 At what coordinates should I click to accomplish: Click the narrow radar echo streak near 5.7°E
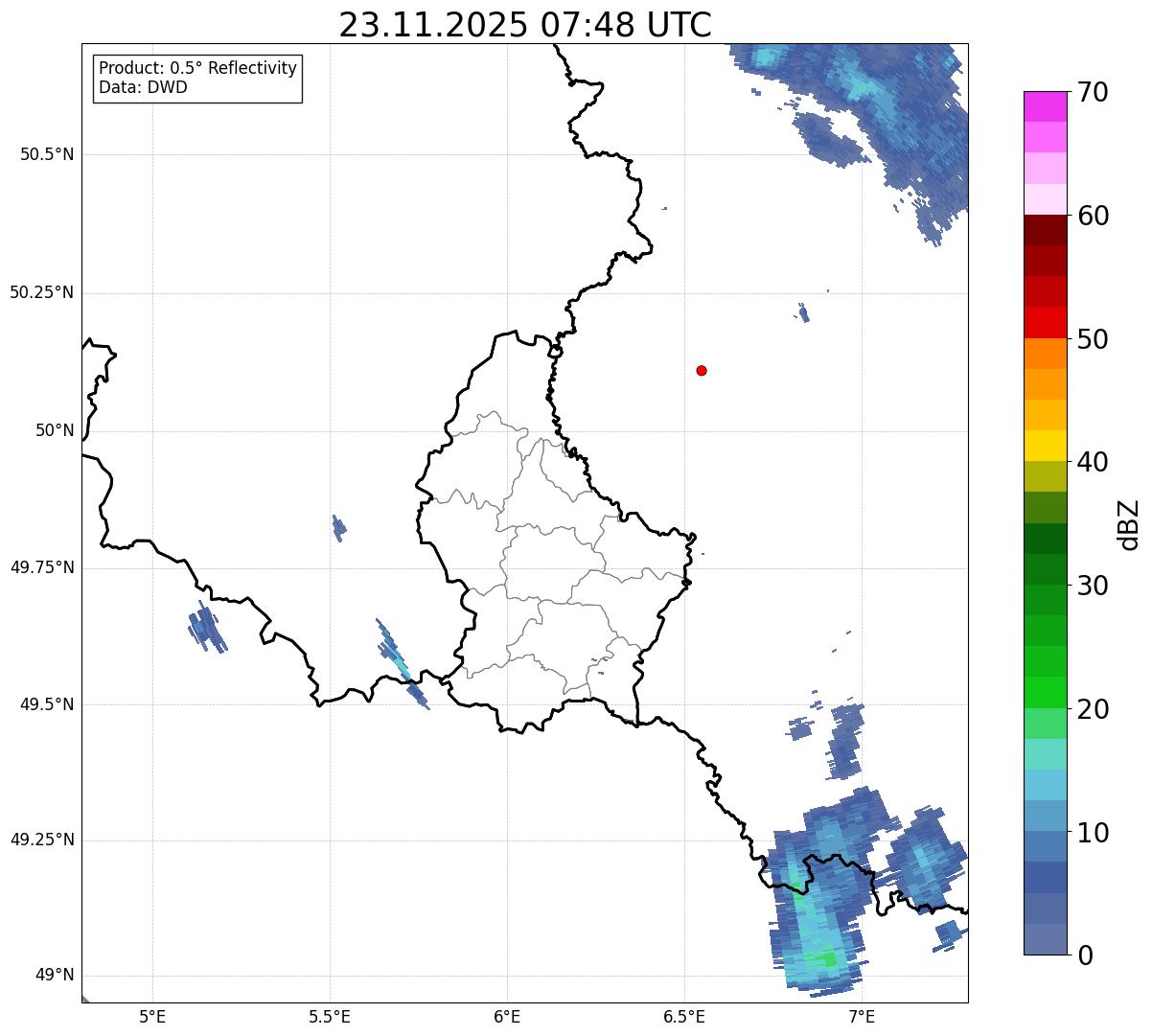[x=402, y=663]
